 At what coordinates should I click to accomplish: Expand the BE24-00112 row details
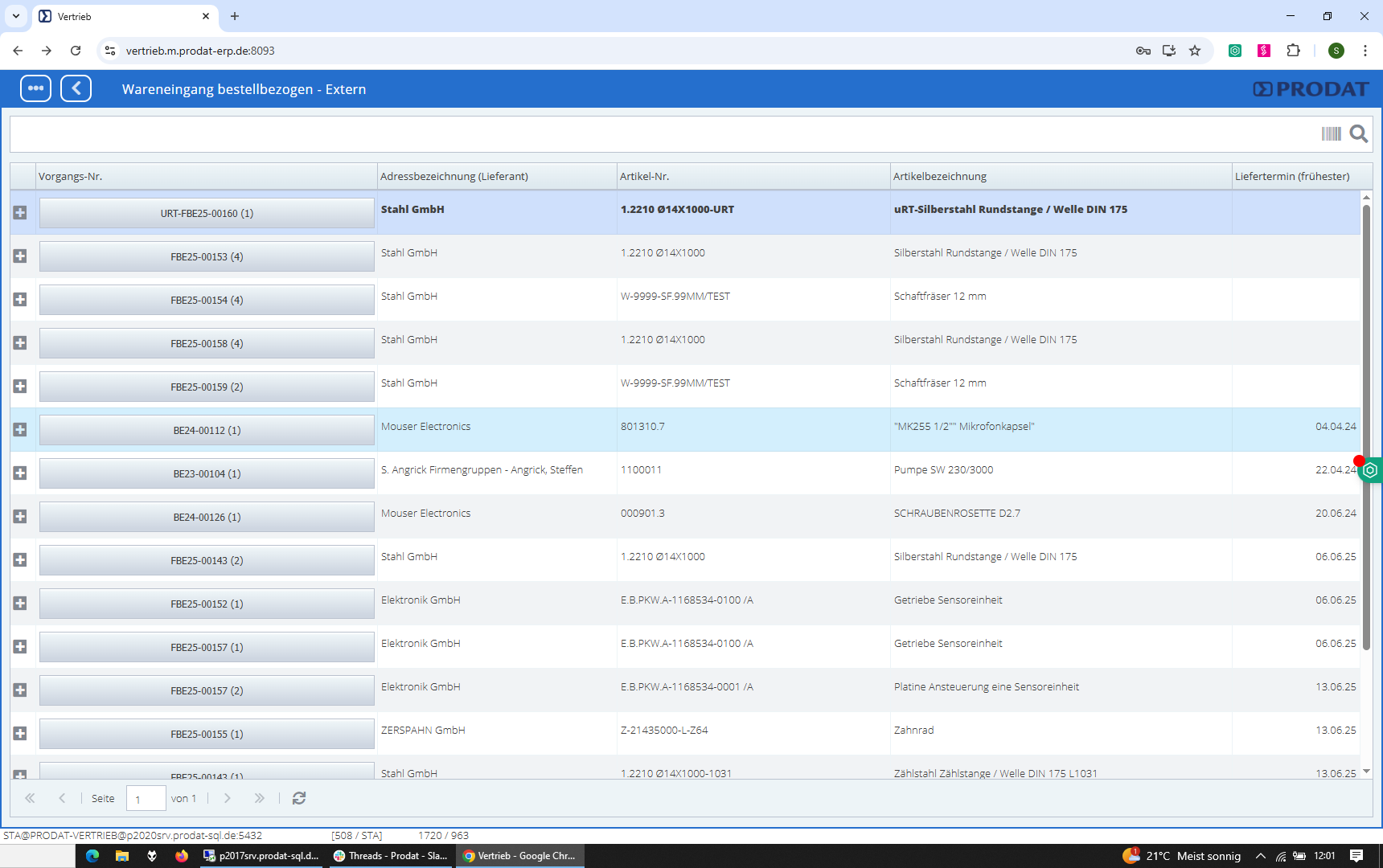[20, 430]
